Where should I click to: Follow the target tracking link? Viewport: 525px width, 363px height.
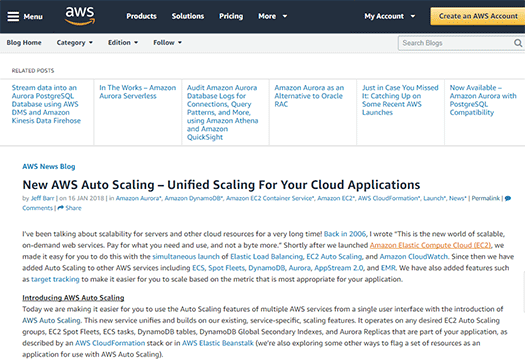tap(55, 279)
